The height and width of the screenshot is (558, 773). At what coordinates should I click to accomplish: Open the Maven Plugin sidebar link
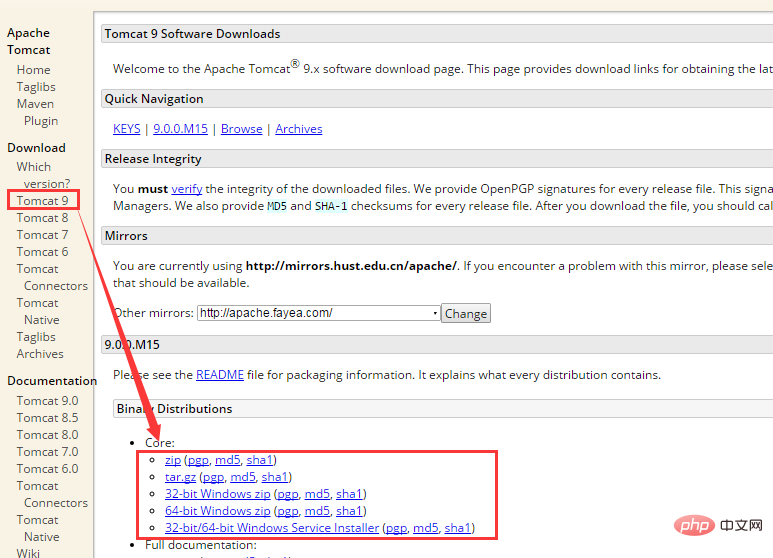click(37, 112)
